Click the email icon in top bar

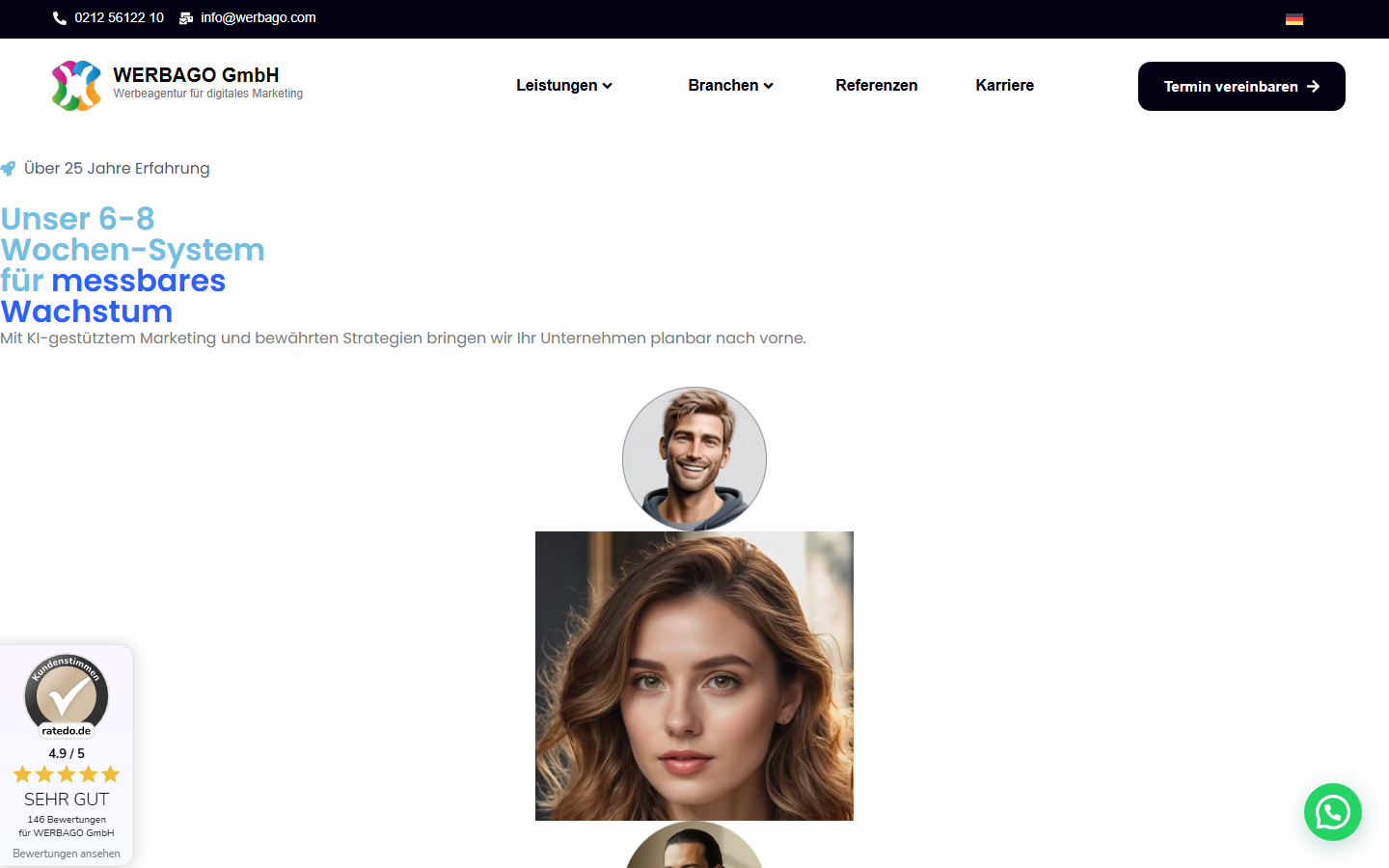pyautogui.click(x=186, y=18)
